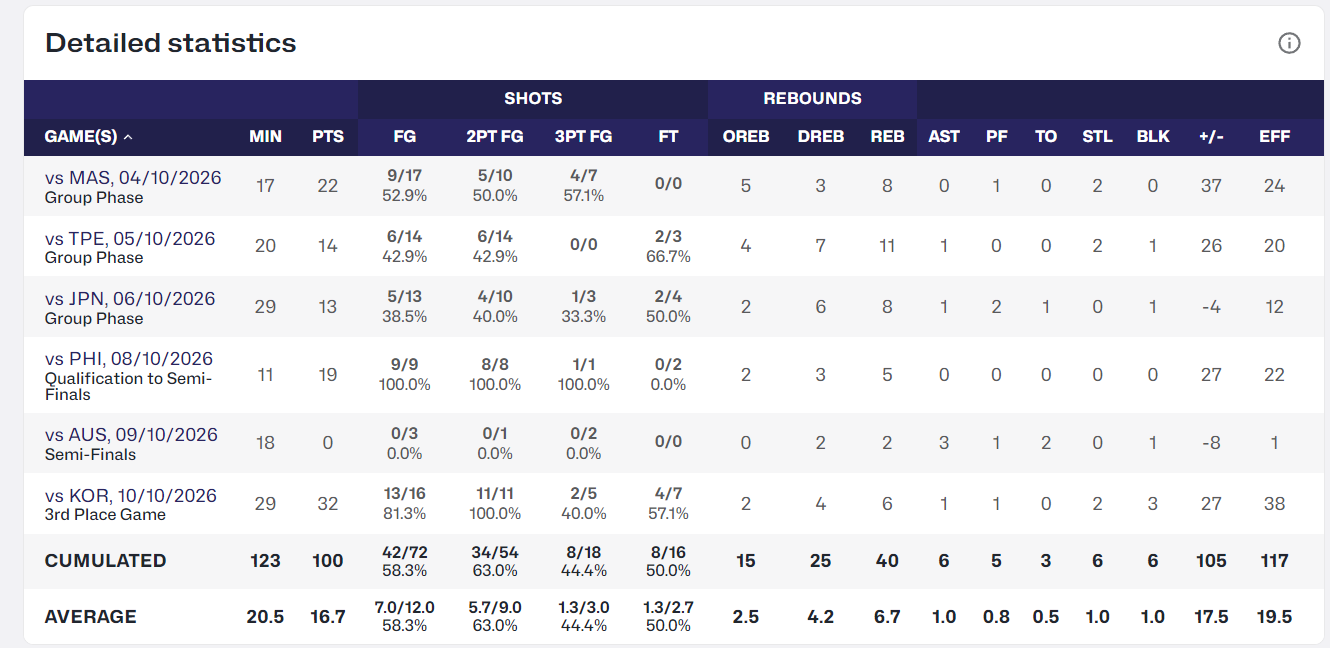The image size is (1330, 648).
Task: Open the vs PHI, 08/10/2026 game
Action: coord(129,359)
